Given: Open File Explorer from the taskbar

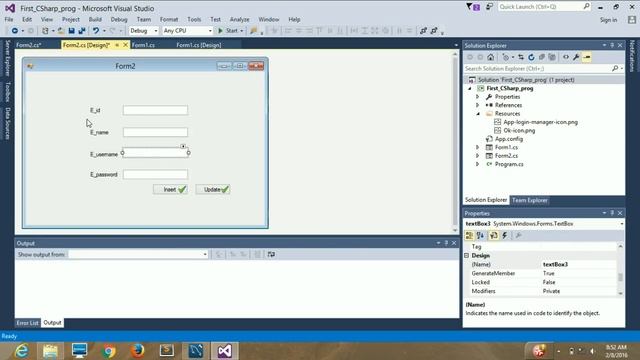Looking at the screenshot, I should 50,351.
